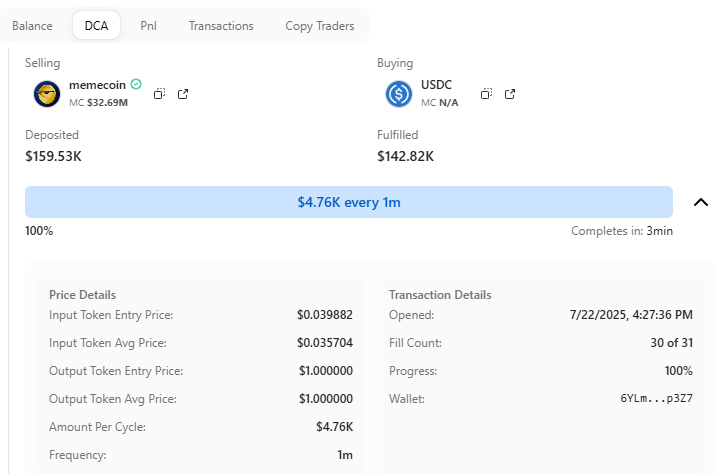Click Input Token Entry Price $0.039882
The height and width of the screenshot is (474, 728).
325,315
